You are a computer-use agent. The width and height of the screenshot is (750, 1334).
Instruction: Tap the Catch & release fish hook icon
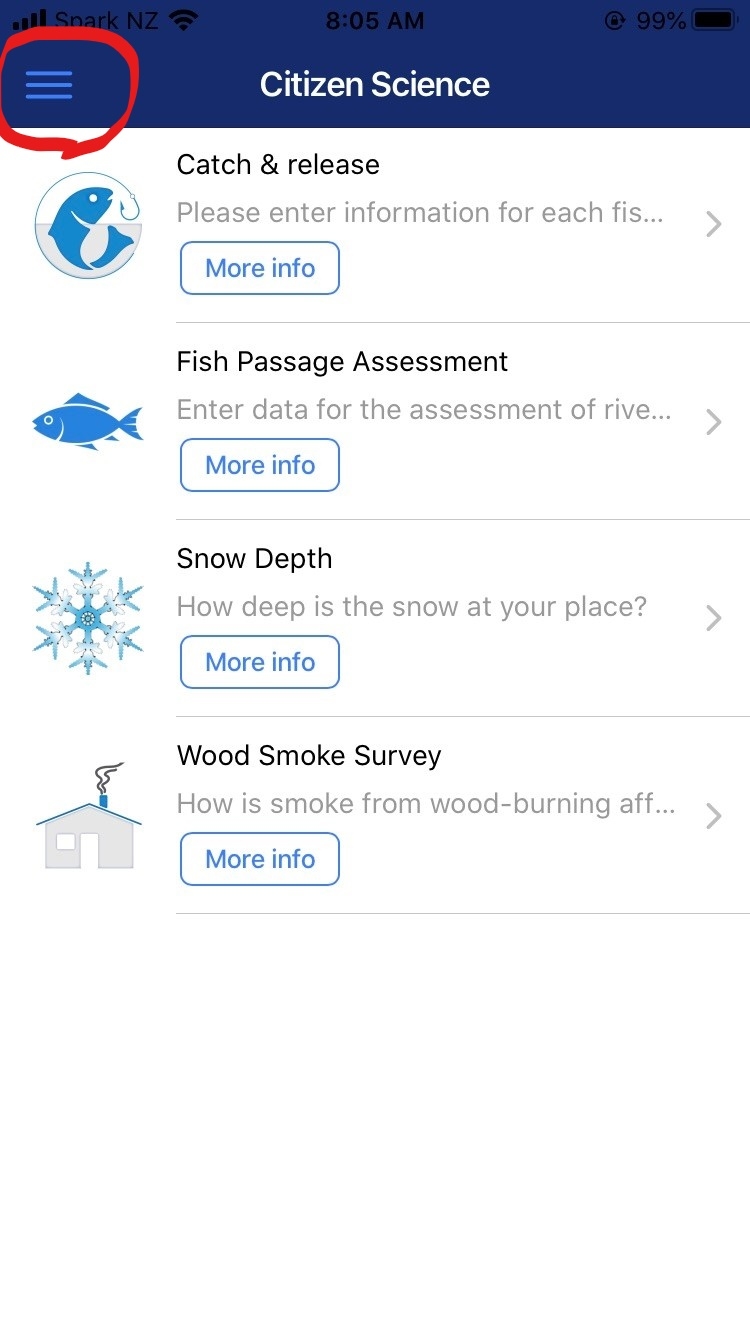(88, 225)
